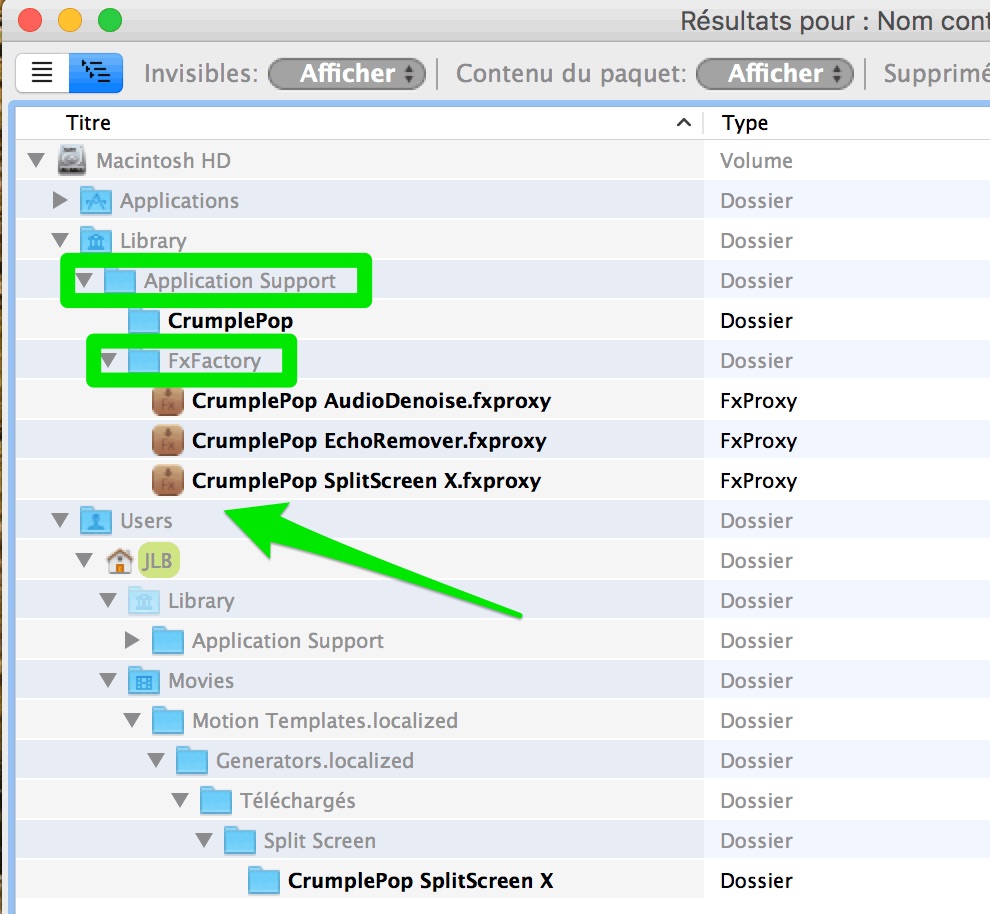The width and height of the screenshot is (990, 914).
Task: Click the 'FxProxy' type of AudioDenoise row
Action: [x=758, y=401]
